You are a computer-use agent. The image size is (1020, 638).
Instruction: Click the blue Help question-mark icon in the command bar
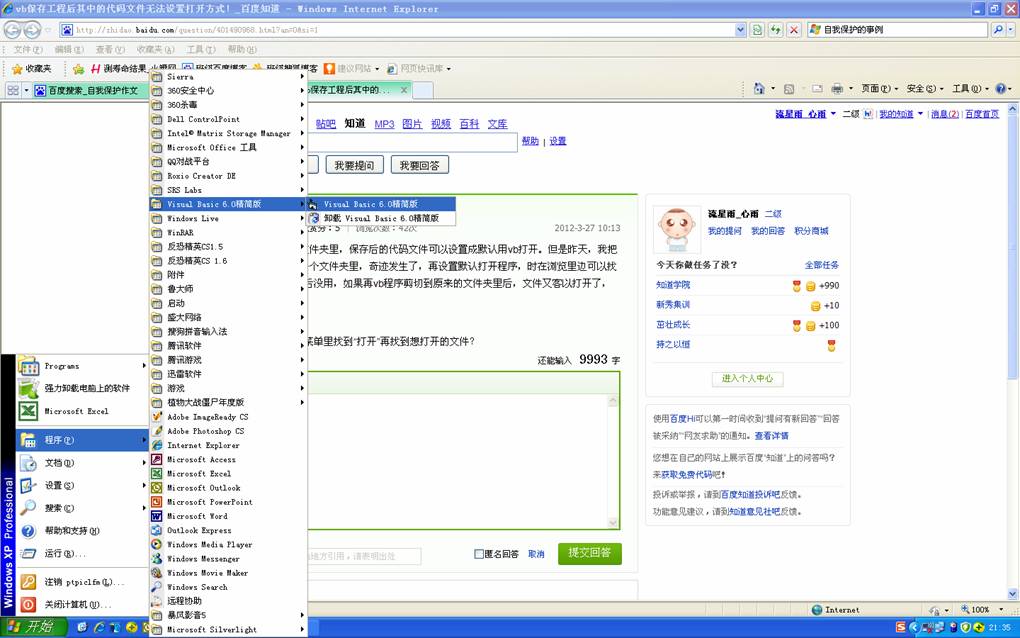[x=1001, y=88]
